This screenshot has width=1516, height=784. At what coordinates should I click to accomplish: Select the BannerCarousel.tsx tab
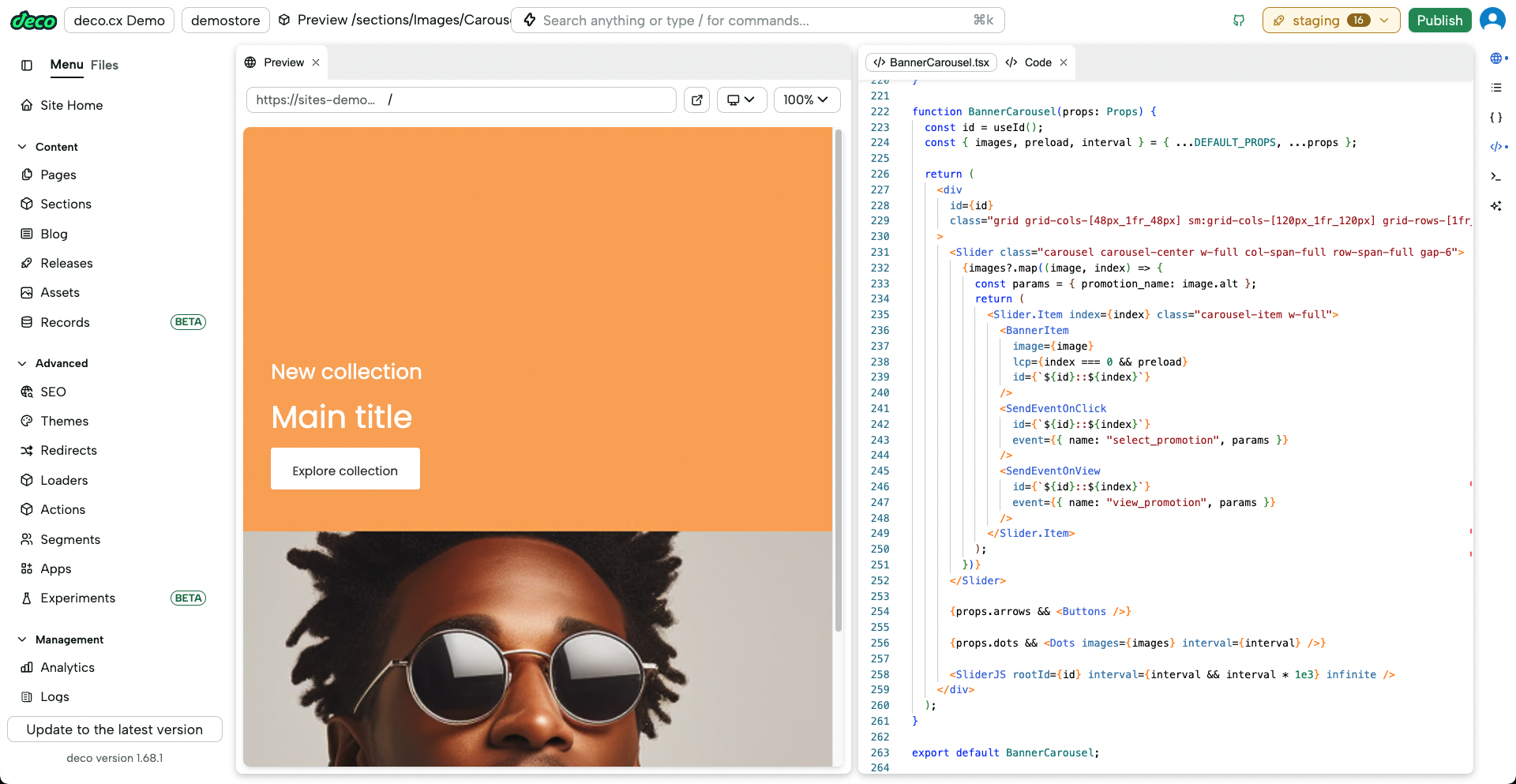932,62
